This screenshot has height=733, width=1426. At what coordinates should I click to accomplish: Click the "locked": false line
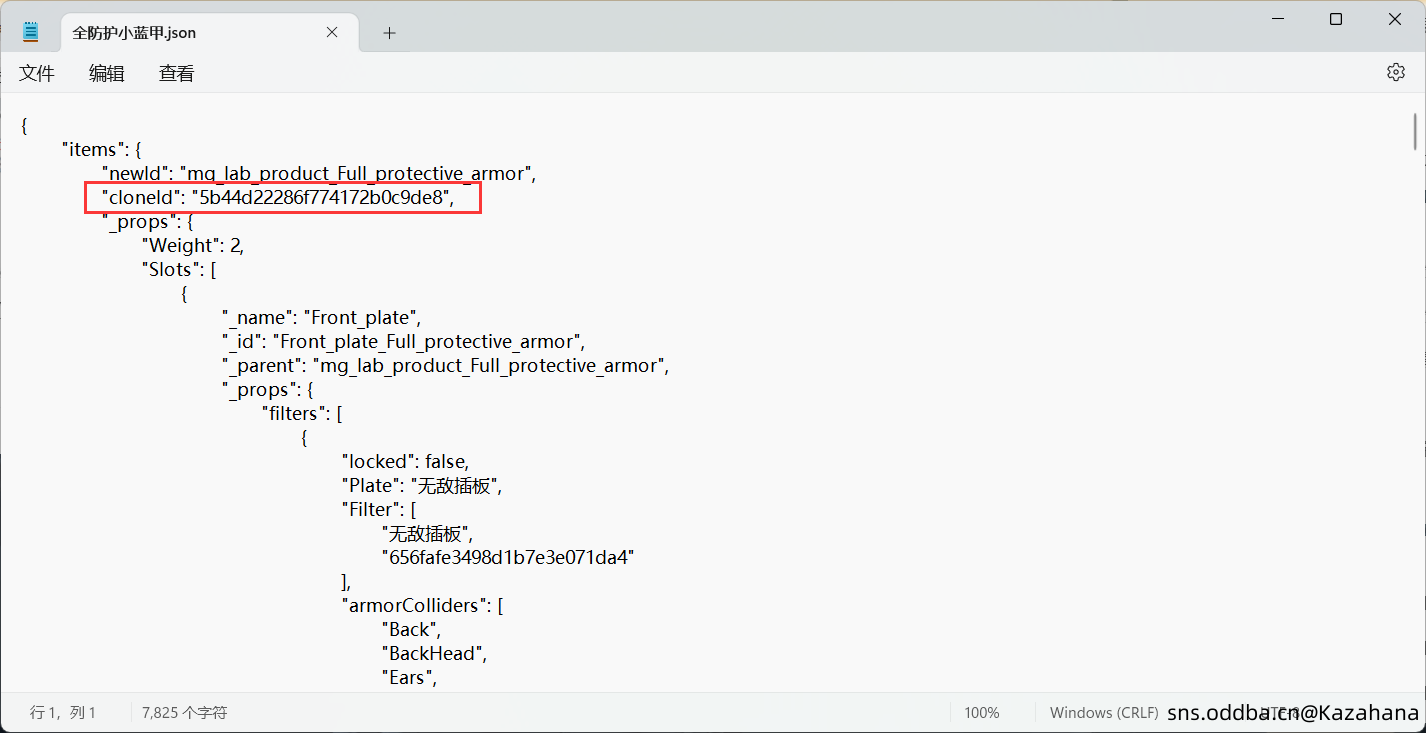tap(405, 462)
